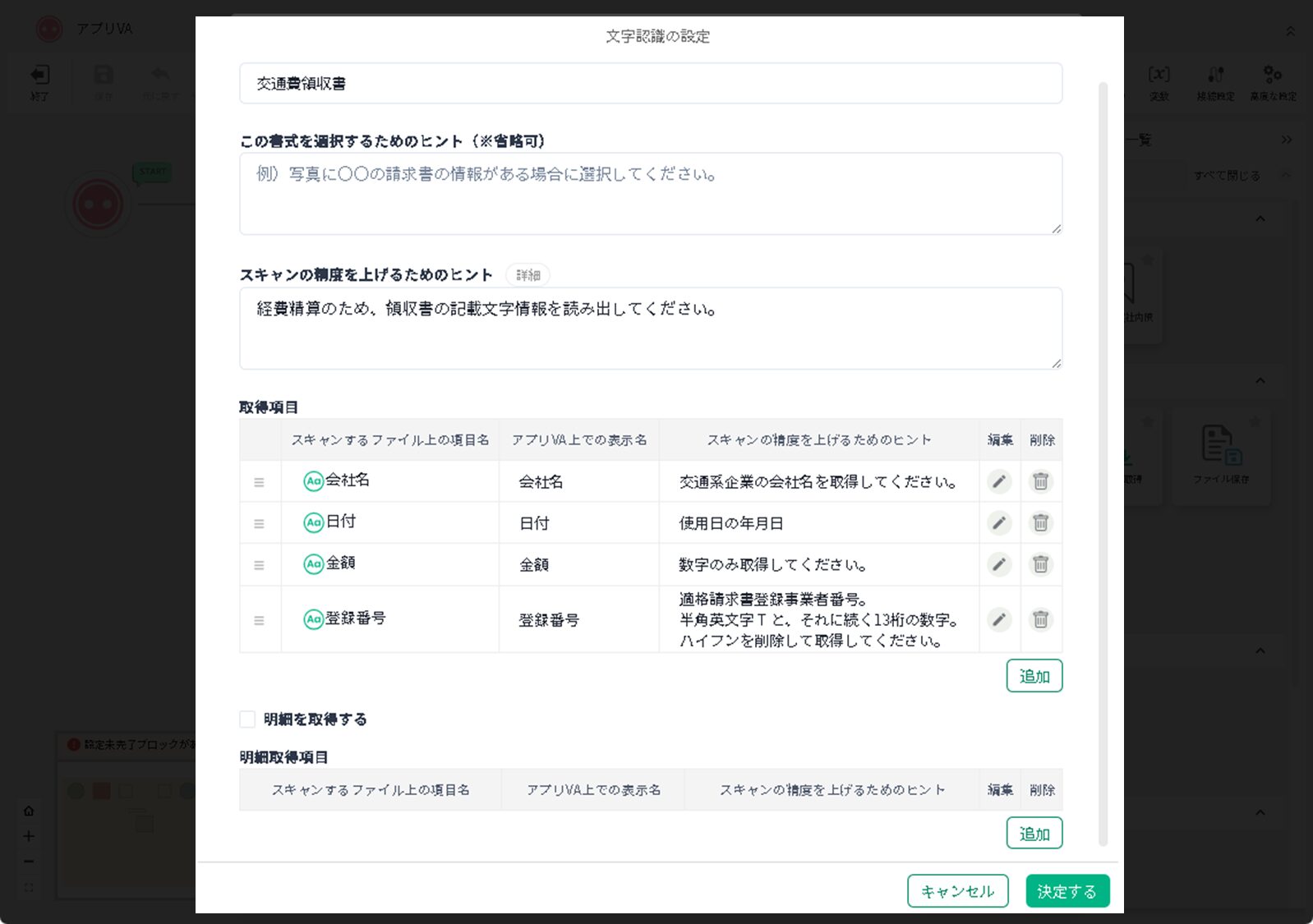The height and width of the screenshot is (924, 1313).
Task: Click trash icon for 日付 row
Action: (1040, 523)
